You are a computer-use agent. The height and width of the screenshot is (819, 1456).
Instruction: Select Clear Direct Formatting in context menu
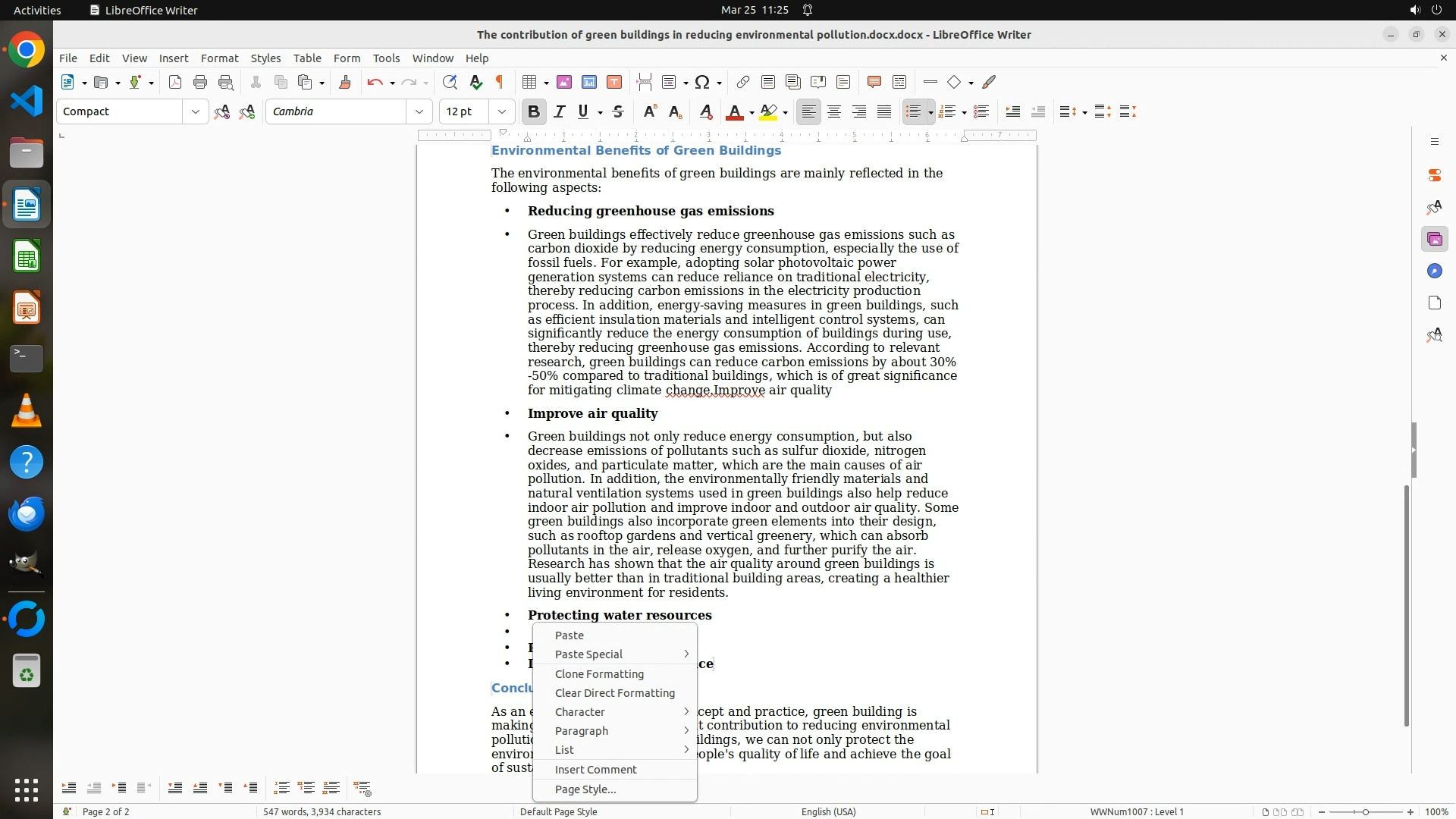pyautogui.click(x=614, y=692)
